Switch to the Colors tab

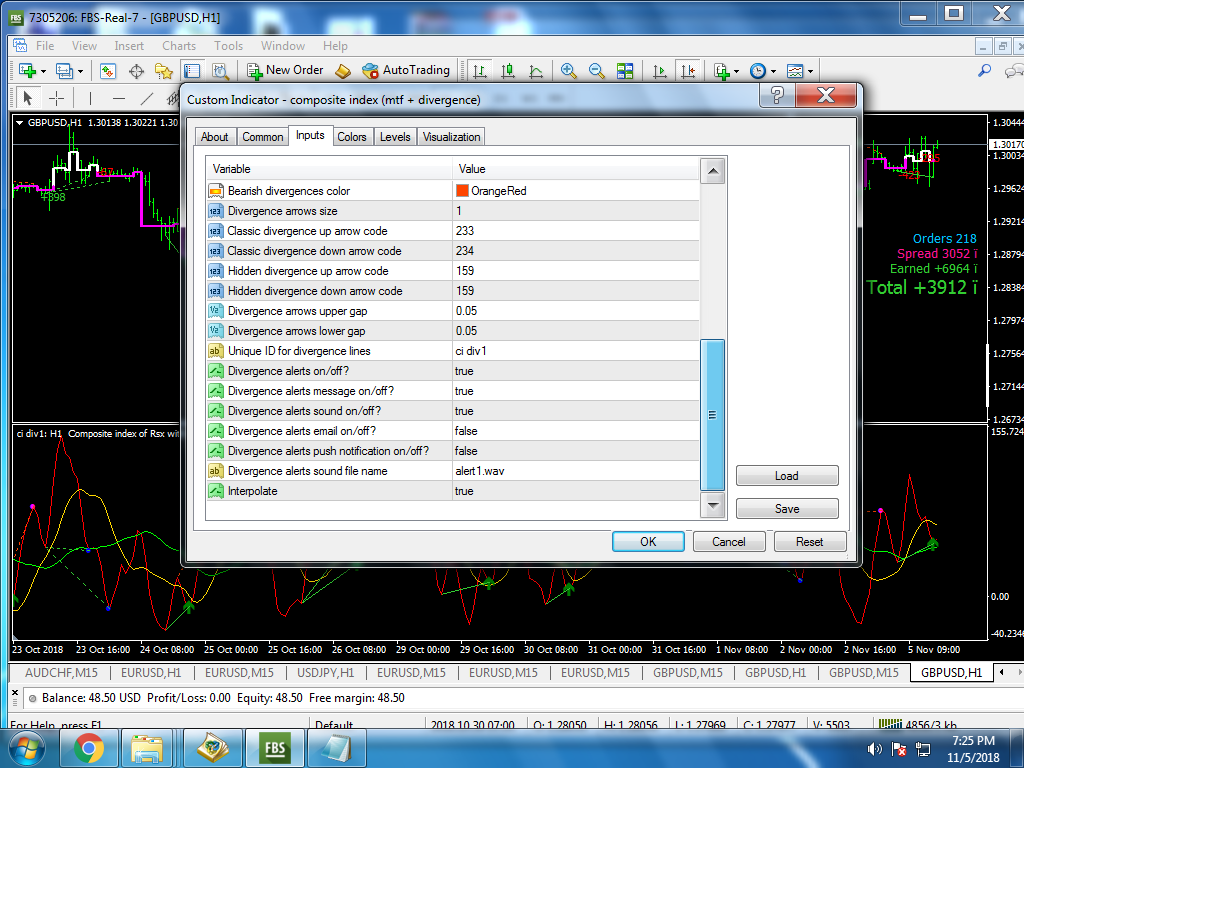pyautogui.click(x=352, y=137)
